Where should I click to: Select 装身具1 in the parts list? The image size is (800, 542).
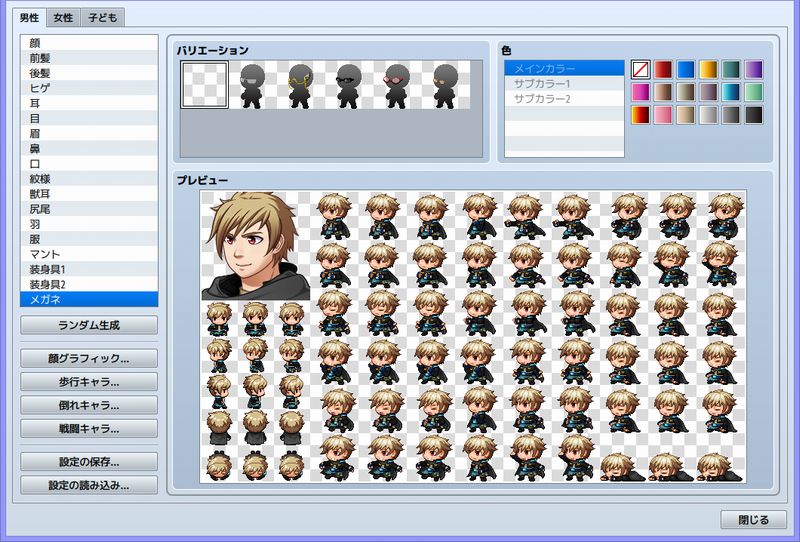pos(89,269)
